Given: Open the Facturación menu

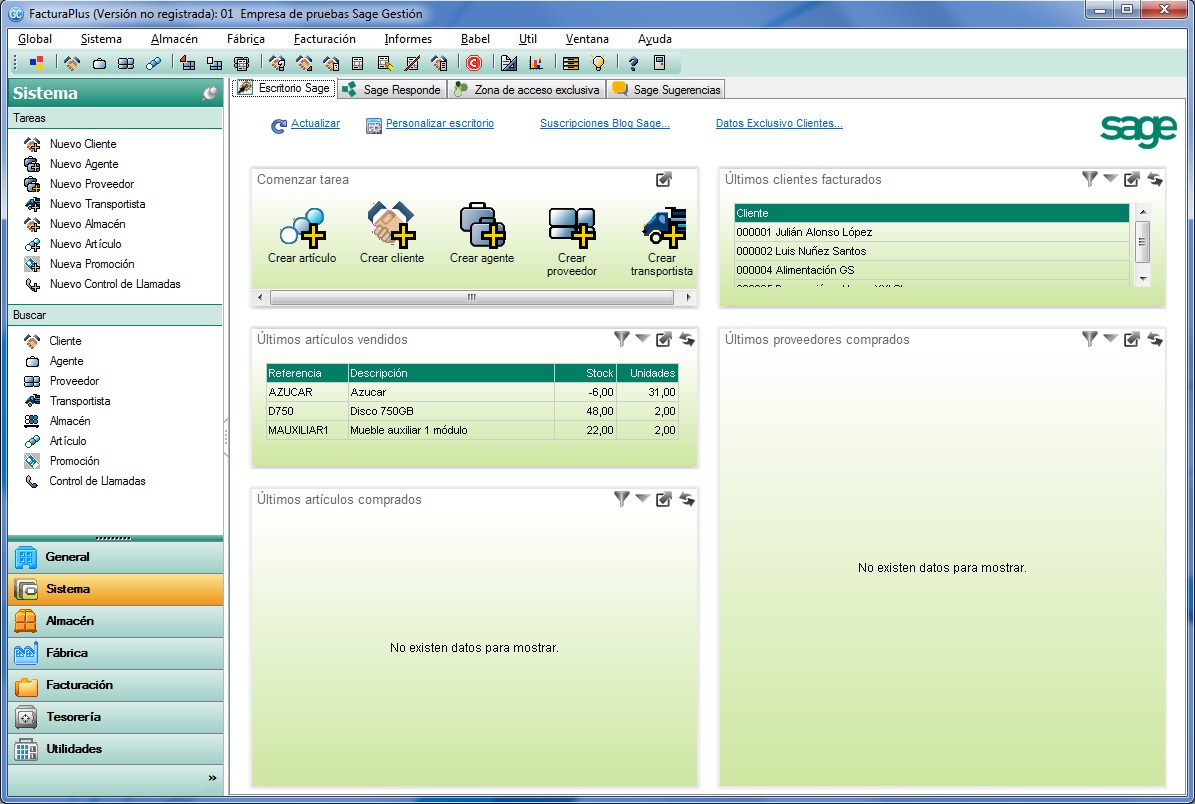Looking at the screenshot, I should (325, 39).
